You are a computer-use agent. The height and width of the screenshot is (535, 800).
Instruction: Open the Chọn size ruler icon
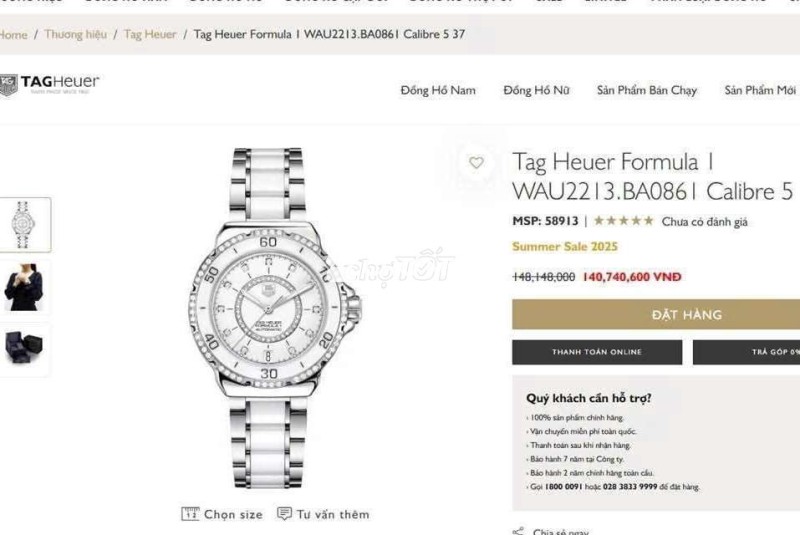(x=190, y=514)
